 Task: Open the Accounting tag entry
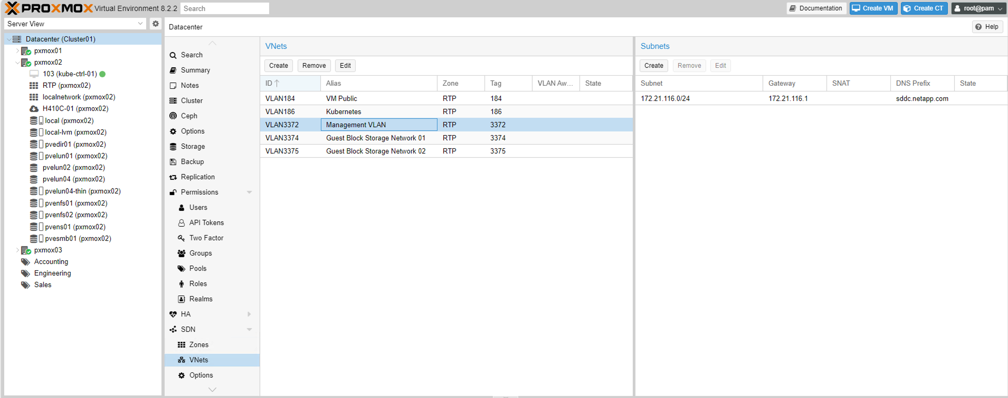(x=51, y=262)
